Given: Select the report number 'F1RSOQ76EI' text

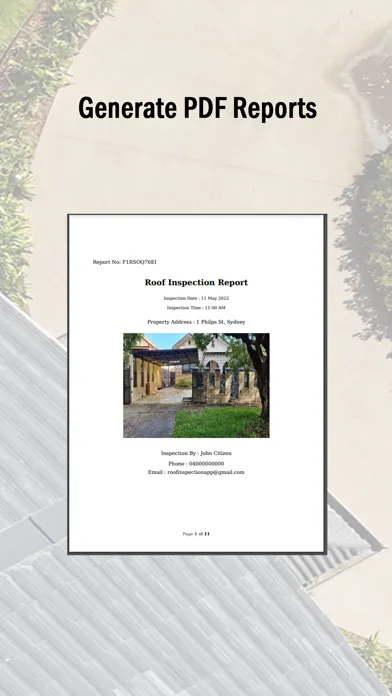Looking at the screenshot, I should [139, 262].
